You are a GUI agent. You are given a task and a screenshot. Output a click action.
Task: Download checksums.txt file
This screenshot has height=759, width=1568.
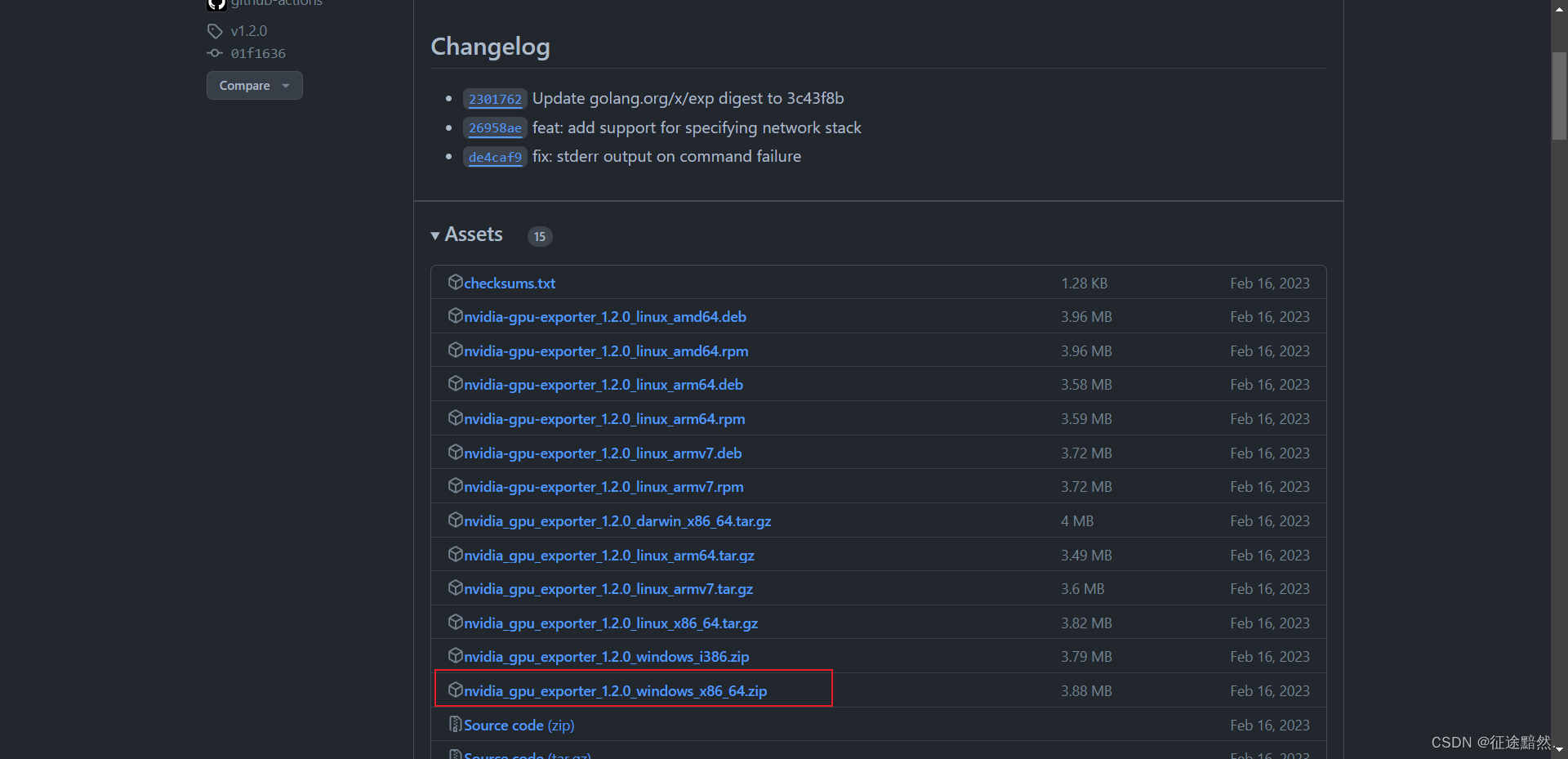click(510, 284)
